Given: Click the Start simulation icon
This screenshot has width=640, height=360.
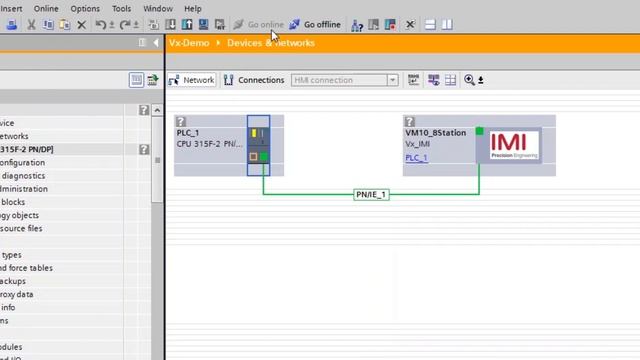Looking at the screenshot, I should (203, 24).
